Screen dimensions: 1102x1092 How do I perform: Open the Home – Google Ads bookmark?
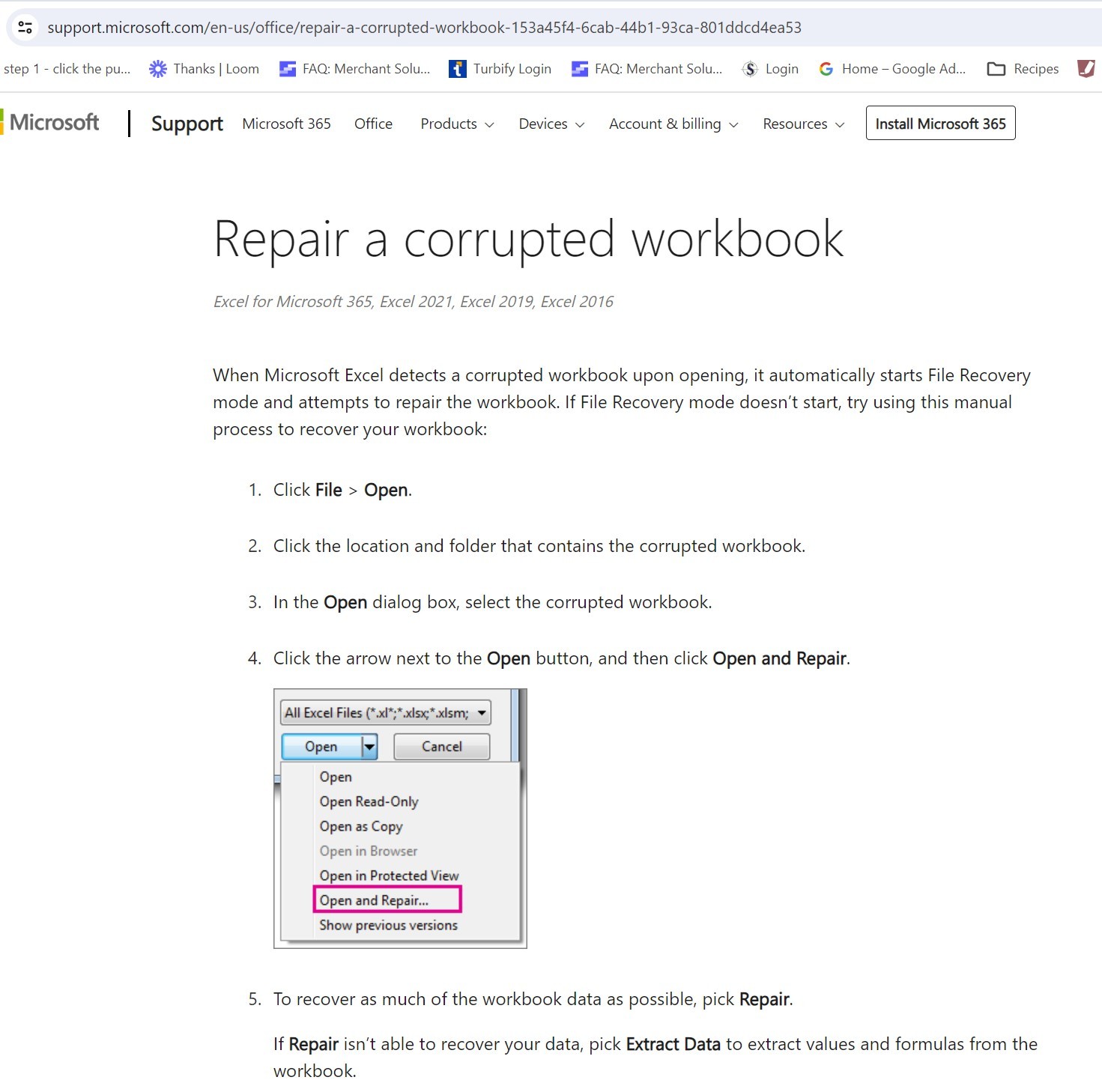[x=891, y=68]
